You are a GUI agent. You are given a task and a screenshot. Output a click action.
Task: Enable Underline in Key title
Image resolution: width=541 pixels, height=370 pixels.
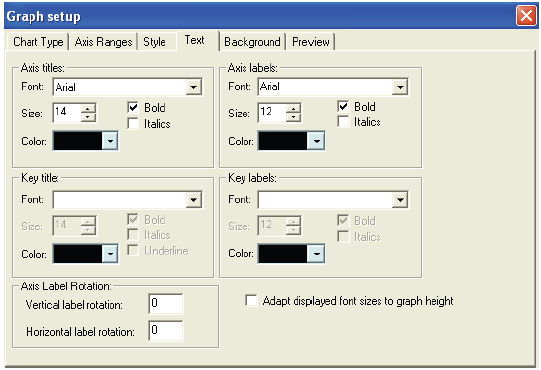point(133,250)
